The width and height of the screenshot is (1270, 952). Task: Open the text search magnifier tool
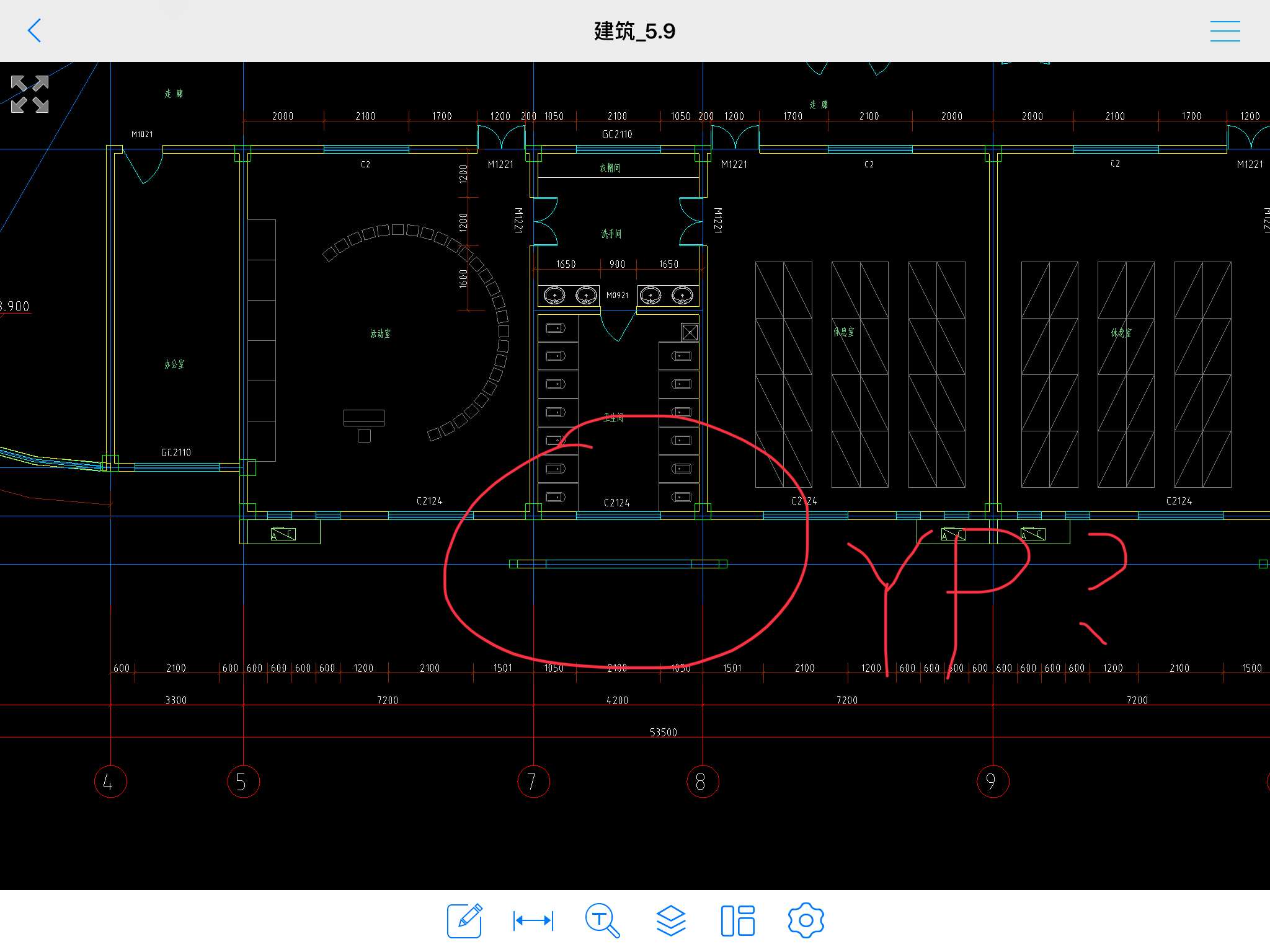(x=602, y=920)
